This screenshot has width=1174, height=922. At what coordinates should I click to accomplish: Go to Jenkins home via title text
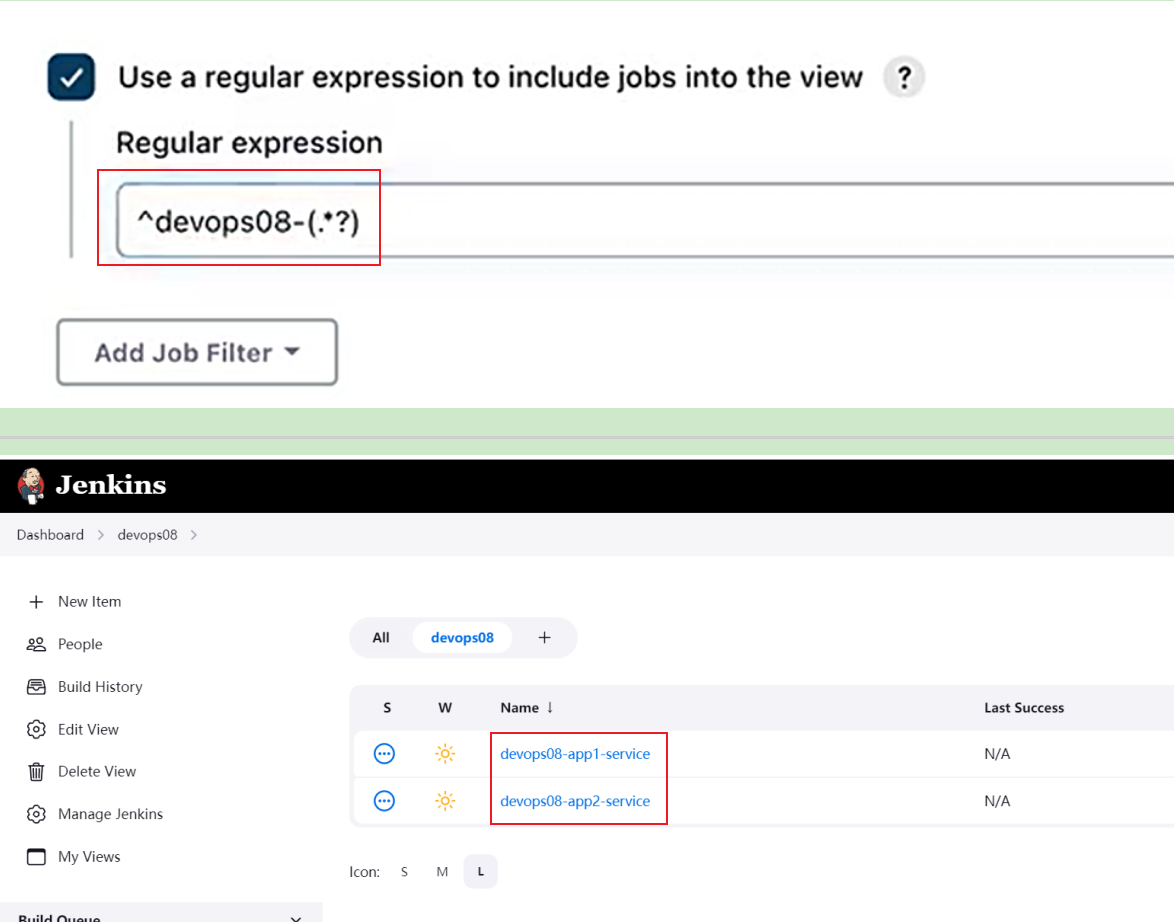point(111,485)
